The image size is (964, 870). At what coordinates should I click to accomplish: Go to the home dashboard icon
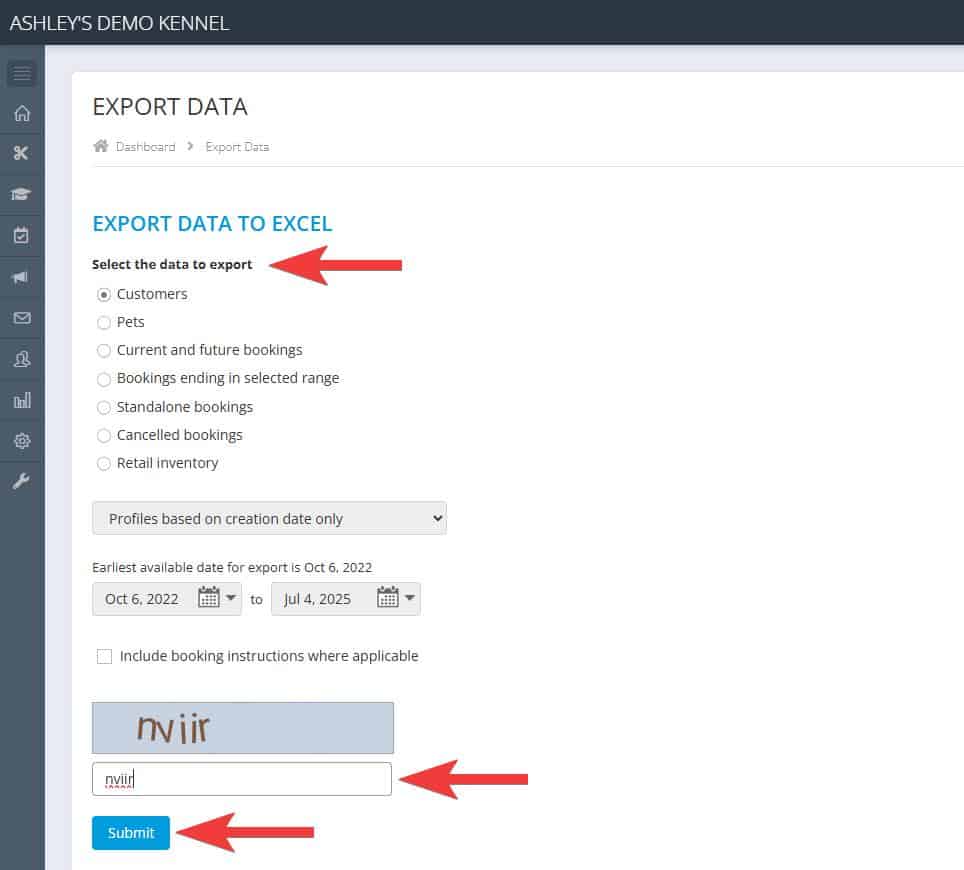point(22,113)
